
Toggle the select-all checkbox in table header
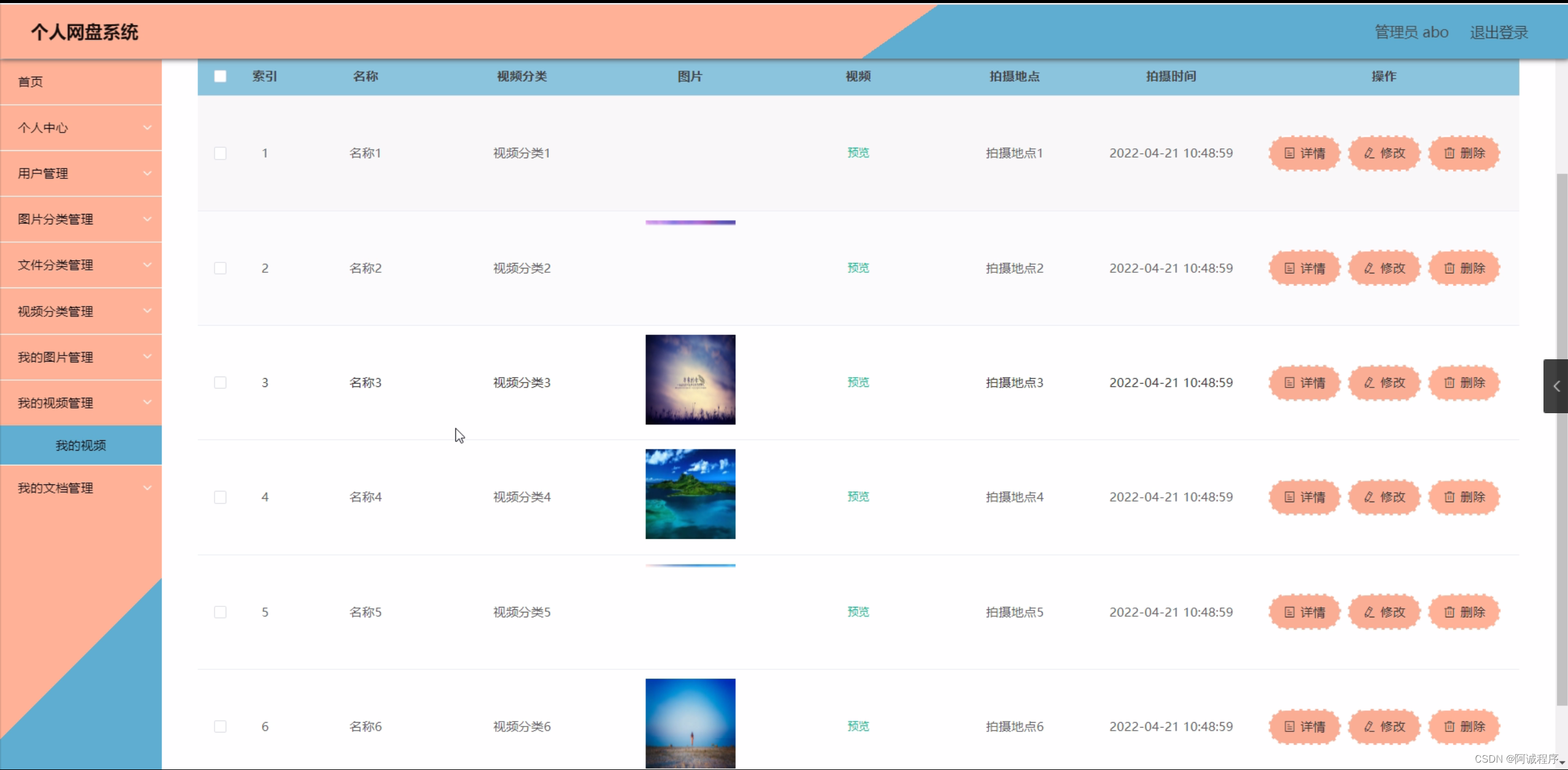click(x=220, y=77)
